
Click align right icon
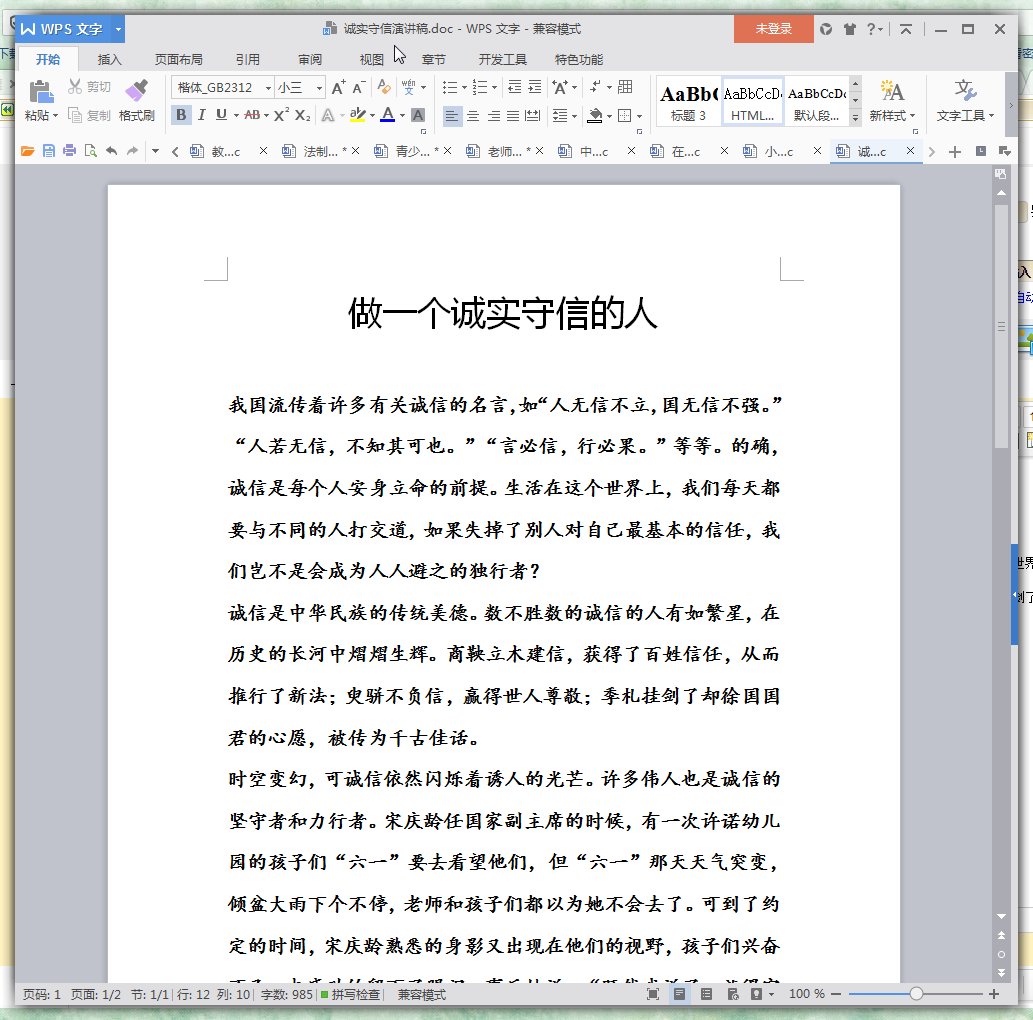[x=493, y=116]
